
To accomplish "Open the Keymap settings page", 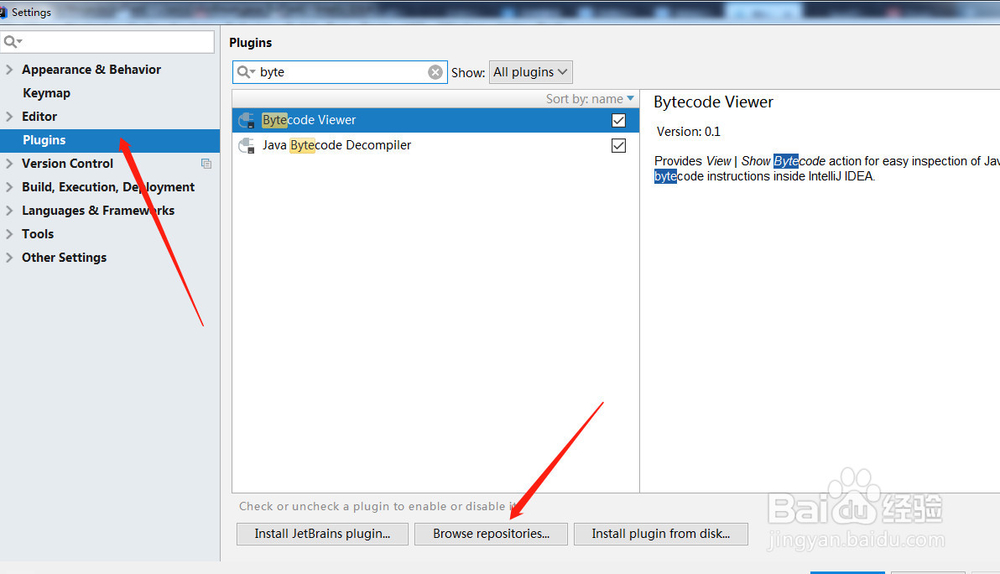I will [x=47, y=93].
